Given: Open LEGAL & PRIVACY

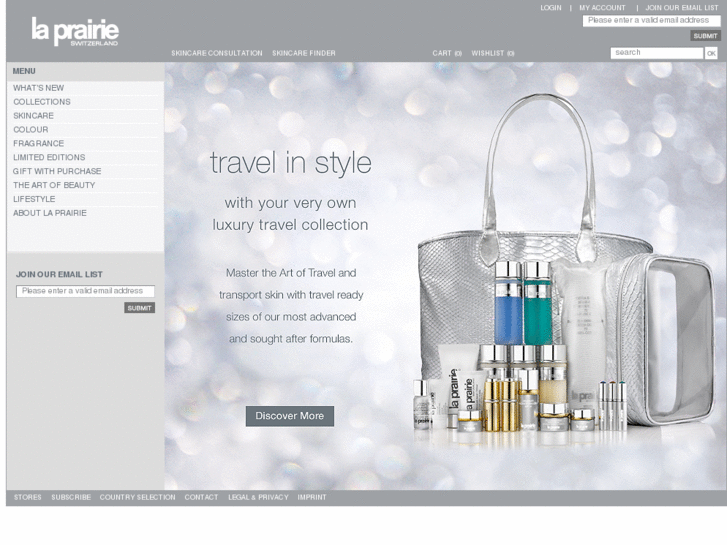Looking at the screenshot, I should (x=258, y=497).
